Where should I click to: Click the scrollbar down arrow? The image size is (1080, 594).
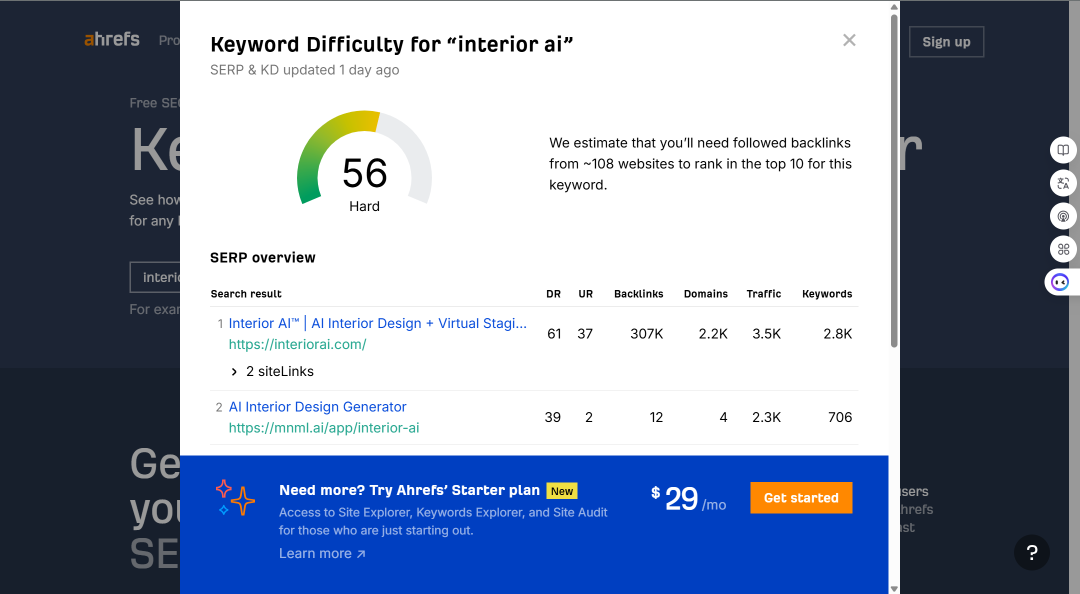pos(894,588)
